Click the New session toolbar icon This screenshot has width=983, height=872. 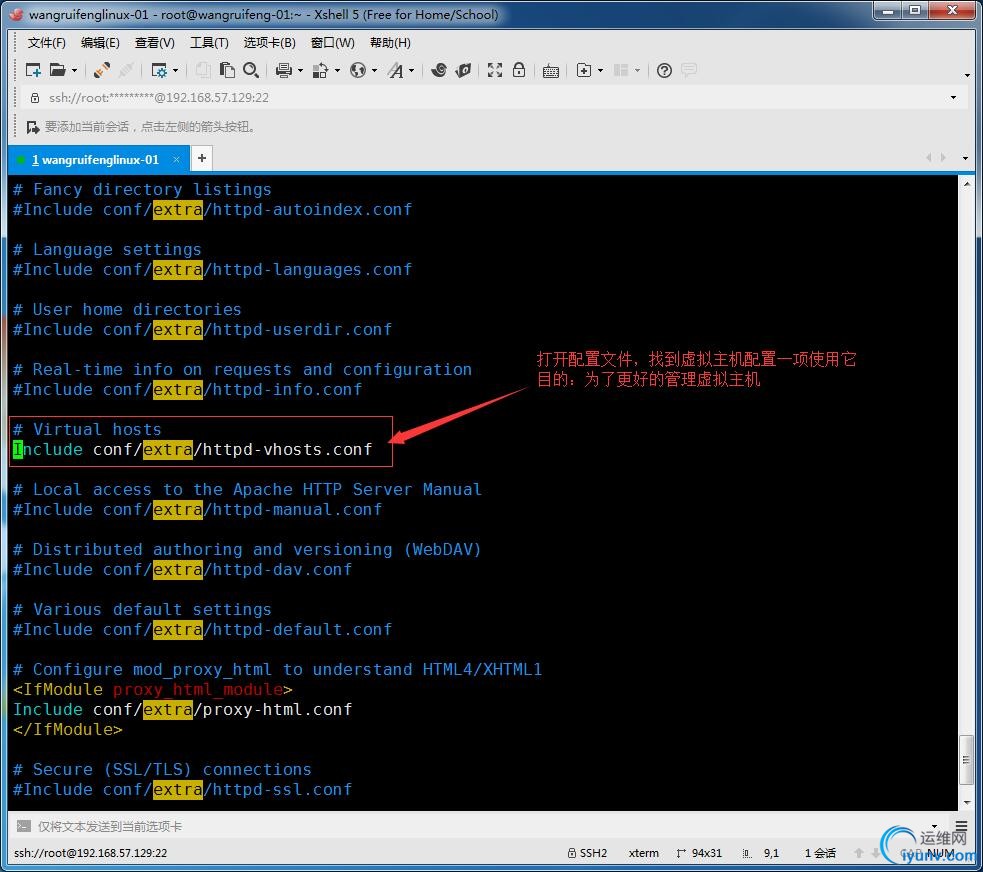click(x=33, y=70)
